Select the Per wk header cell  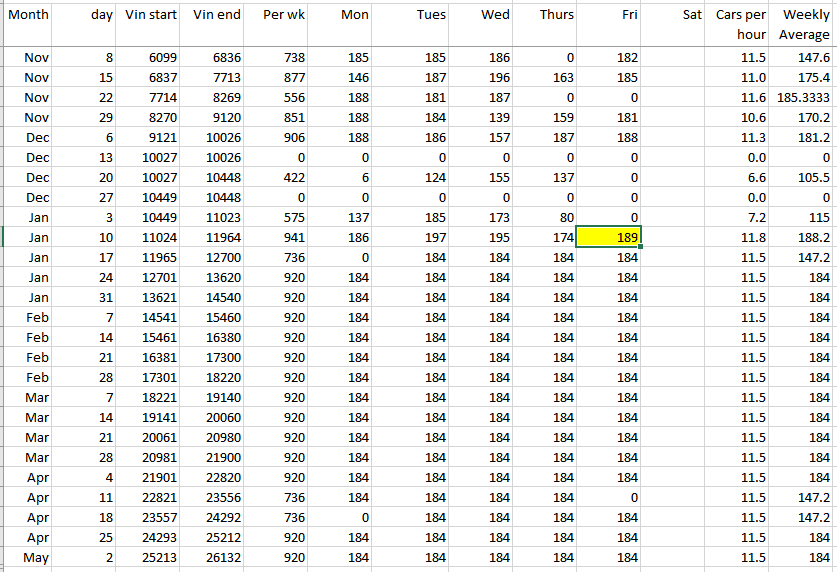[279, 24]
